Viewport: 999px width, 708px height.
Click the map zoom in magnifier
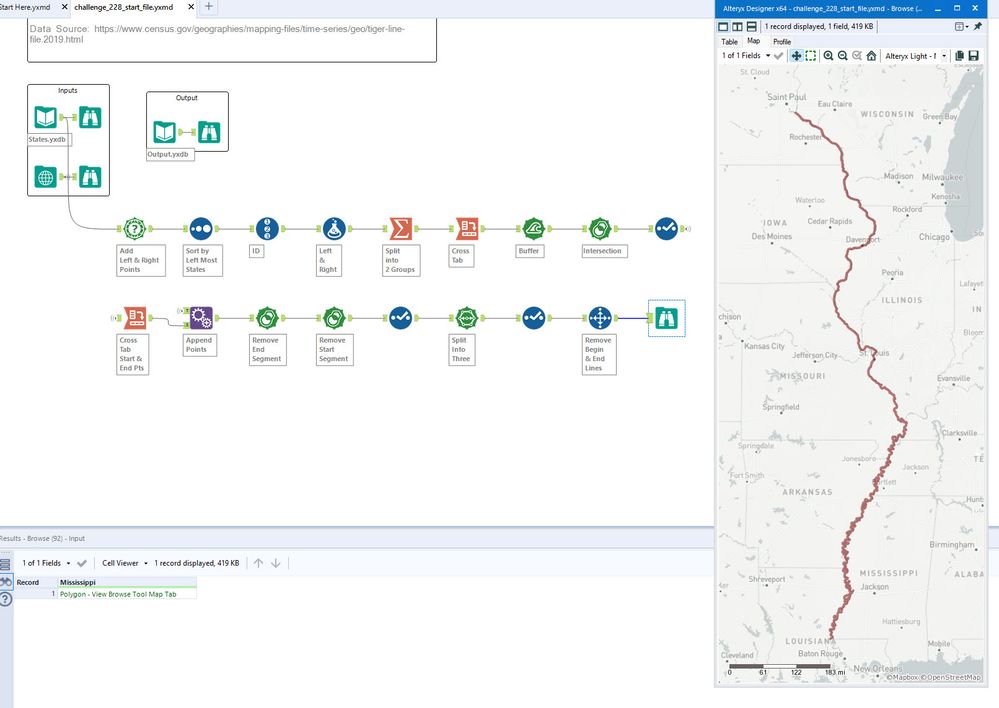point(828,56)
